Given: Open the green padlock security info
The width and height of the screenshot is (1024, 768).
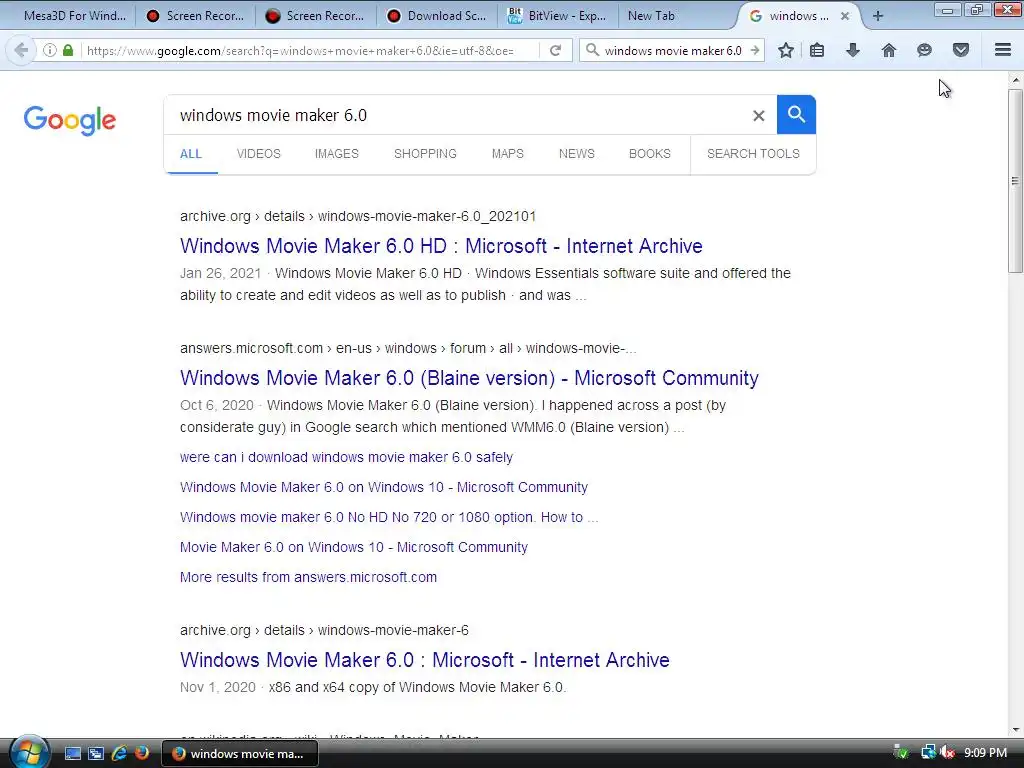Looking at the screenshot, I should pyautogui.click(x=68, y=50).
